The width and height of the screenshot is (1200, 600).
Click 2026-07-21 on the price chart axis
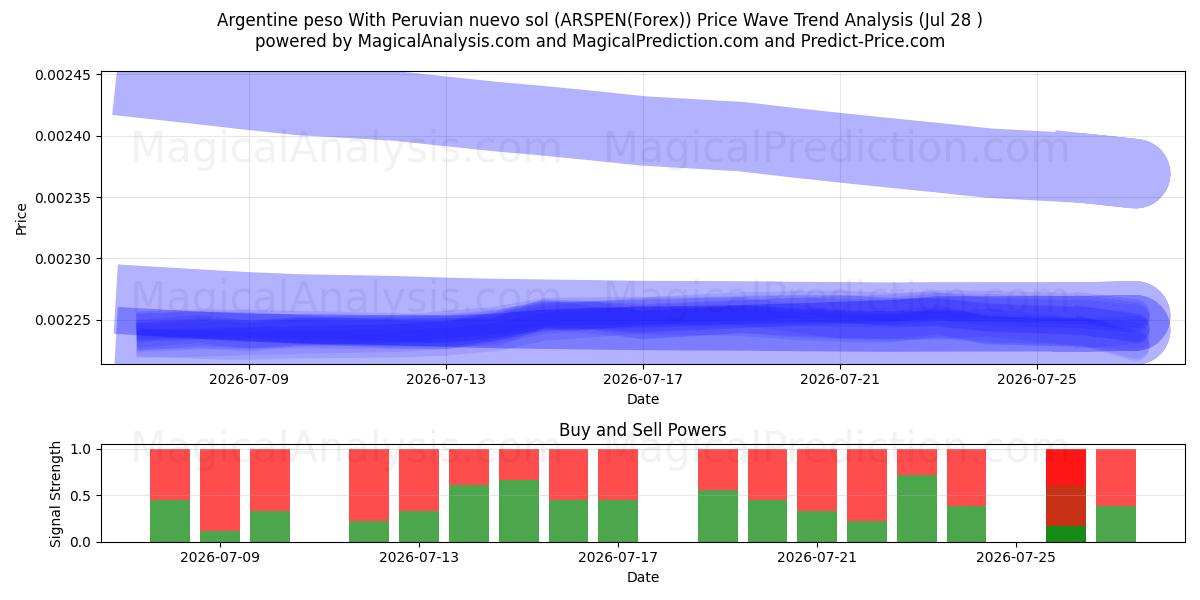[x=840, y=379]
